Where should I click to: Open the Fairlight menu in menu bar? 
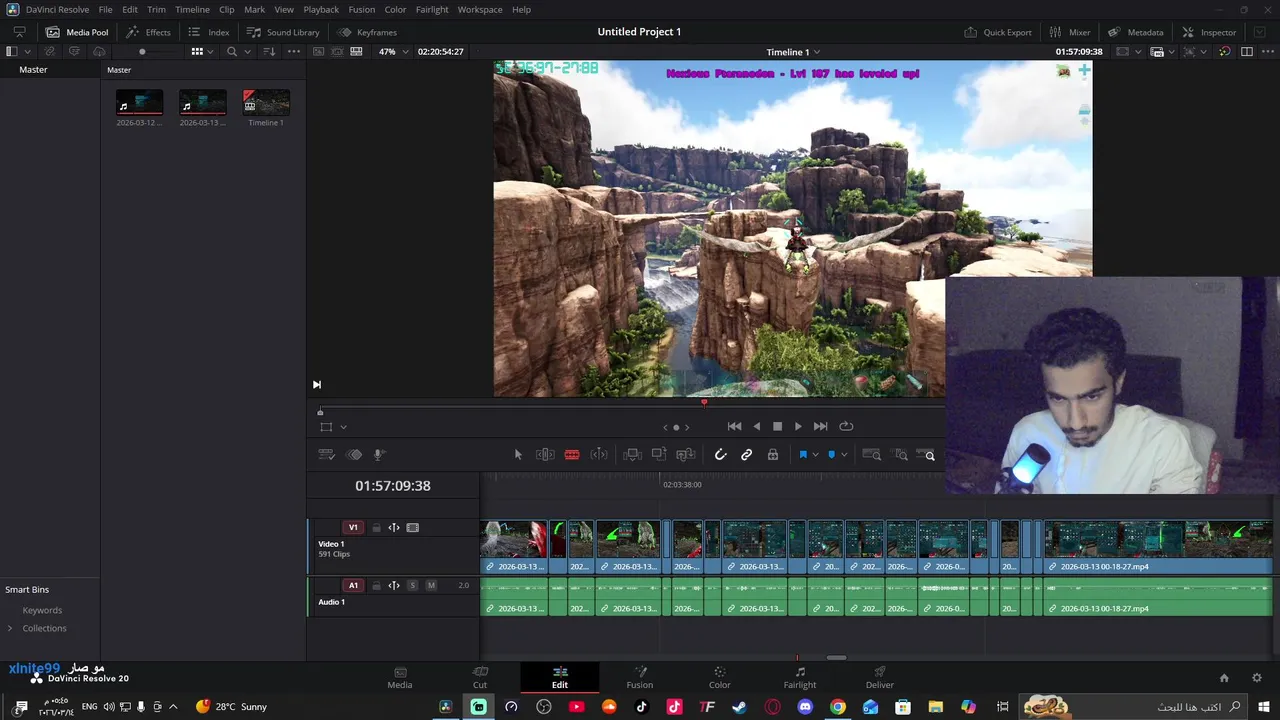click(x=432, y=9)
